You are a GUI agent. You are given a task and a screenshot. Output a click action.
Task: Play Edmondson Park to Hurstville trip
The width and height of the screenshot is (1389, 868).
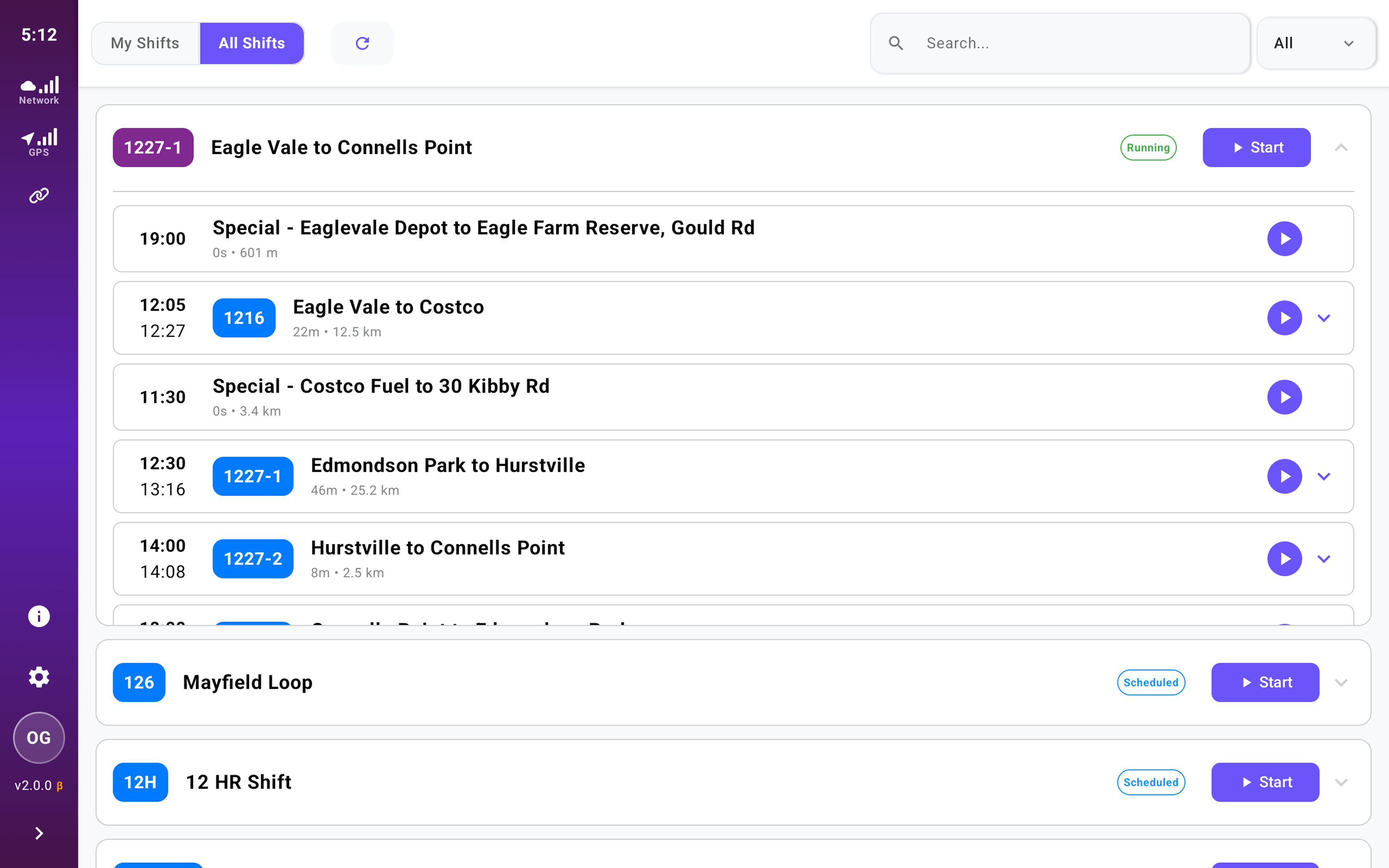(1285, 477)
